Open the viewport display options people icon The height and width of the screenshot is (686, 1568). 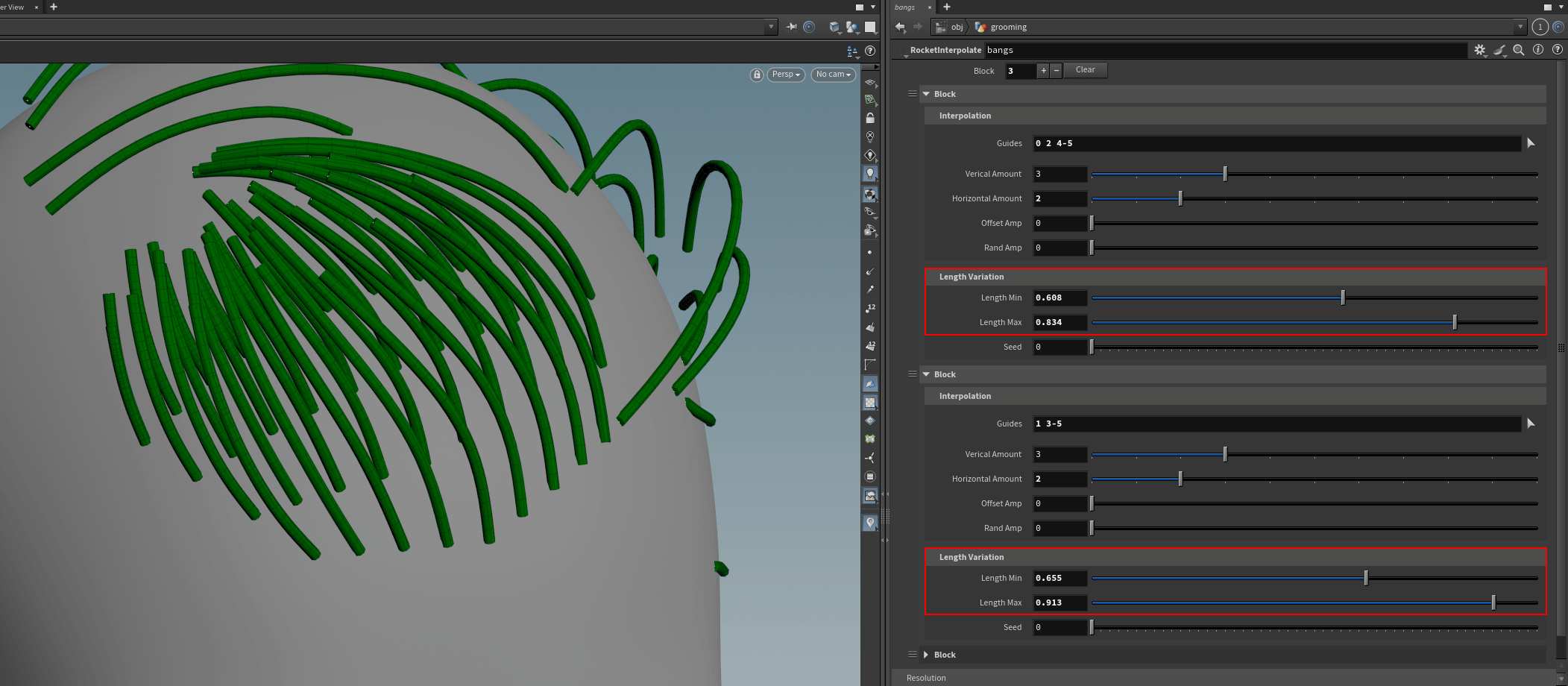852,51
